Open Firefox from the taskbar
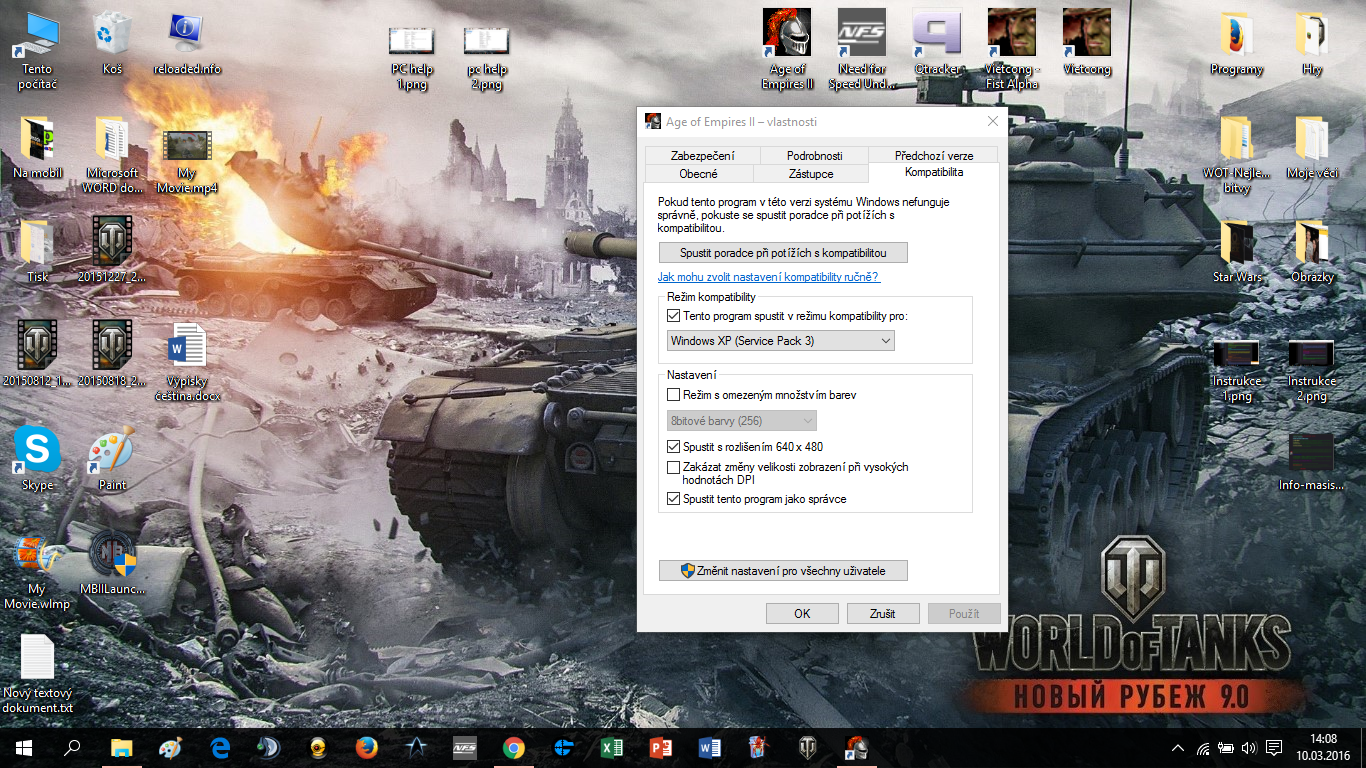 [x=367, y=748]
